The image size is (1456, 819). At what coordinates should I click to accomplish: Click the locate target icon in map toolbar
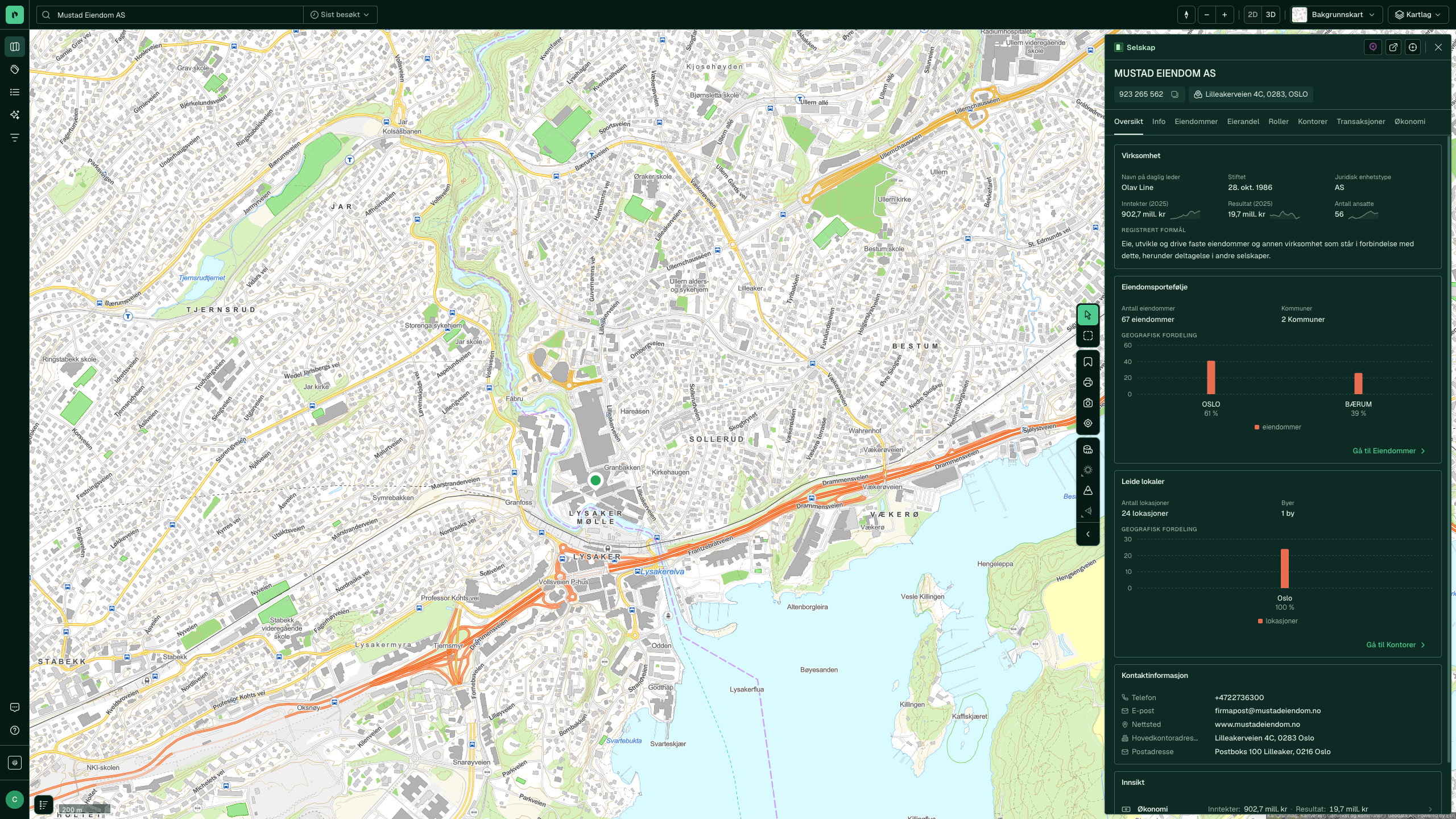point(1088,423)
